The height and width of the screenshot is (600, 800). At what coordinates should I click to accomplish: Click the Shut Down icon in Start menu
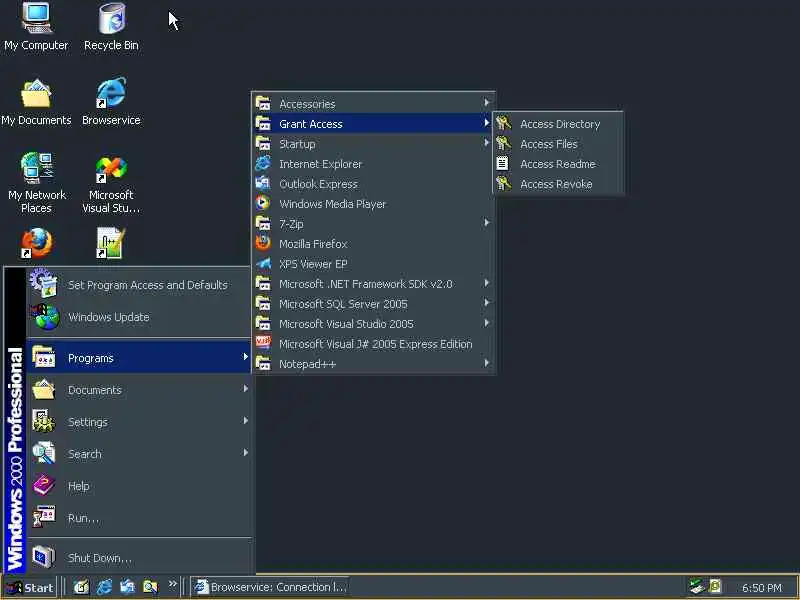[44, 557]
